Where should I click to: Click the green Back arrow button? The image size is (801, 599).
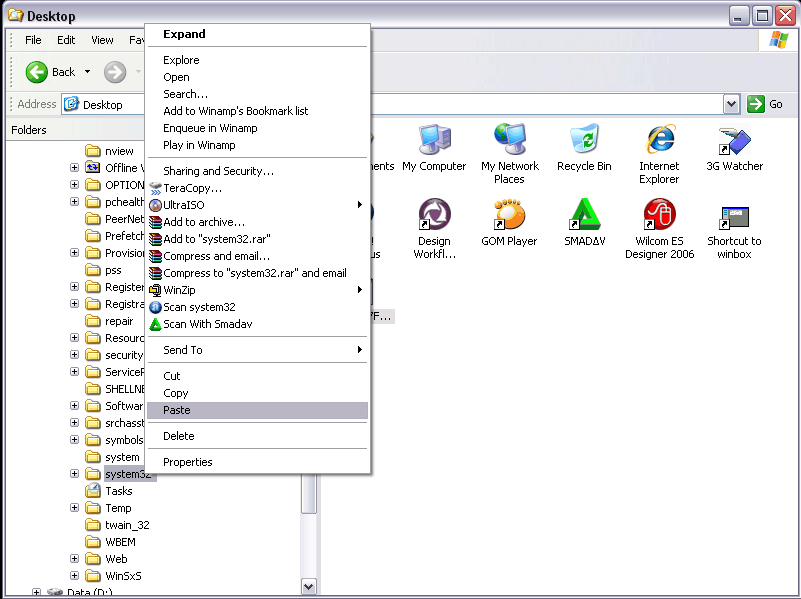point(37,72)
